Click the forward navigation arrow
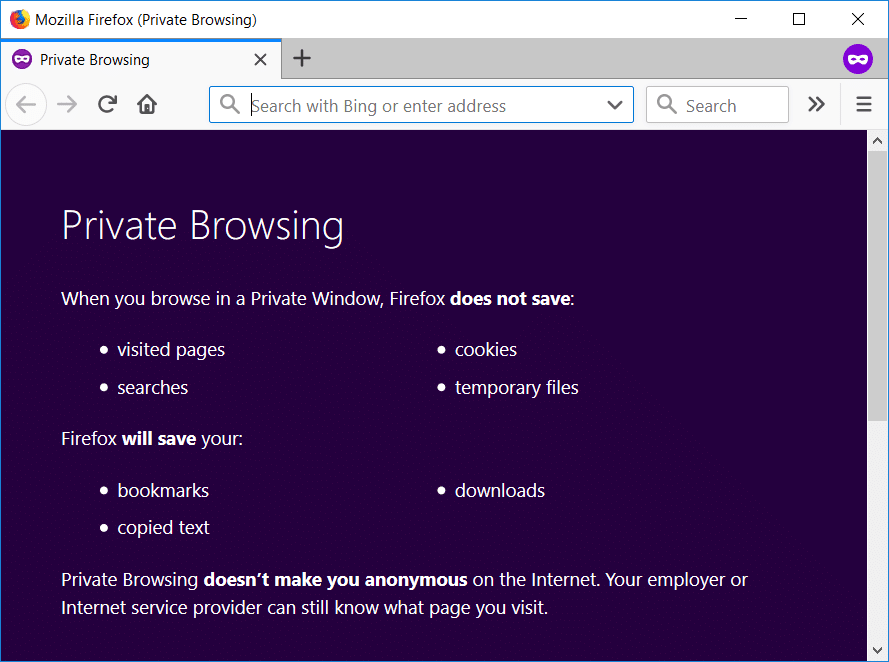This screenshot has width=889, height=662. tap(67, 105)
